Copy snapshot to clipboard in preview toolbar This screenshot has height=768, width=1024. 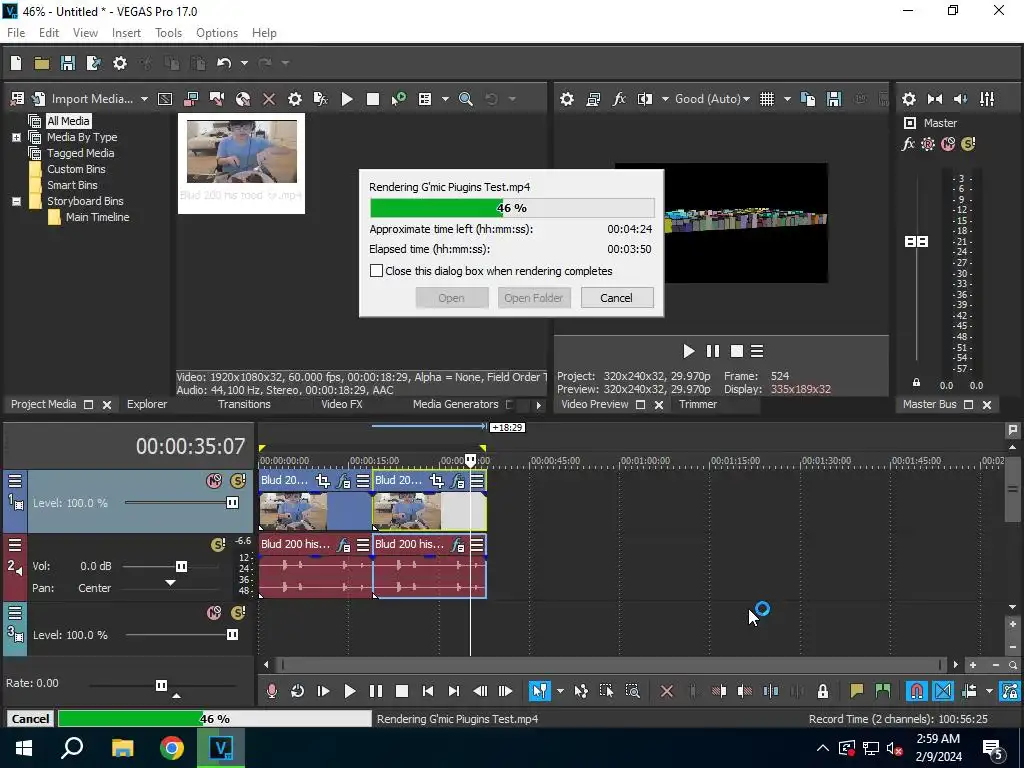[808, 99]
